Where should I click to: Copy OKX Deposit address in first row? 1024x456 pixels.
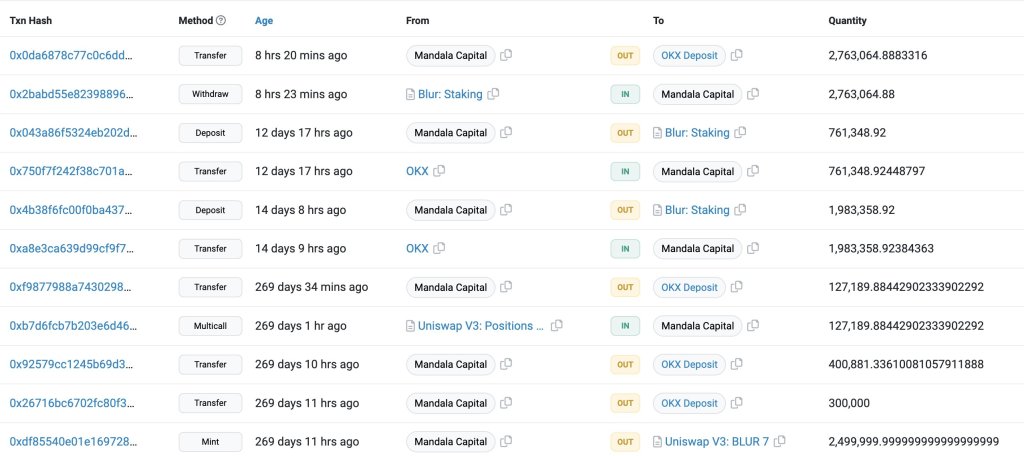(737, 56)
